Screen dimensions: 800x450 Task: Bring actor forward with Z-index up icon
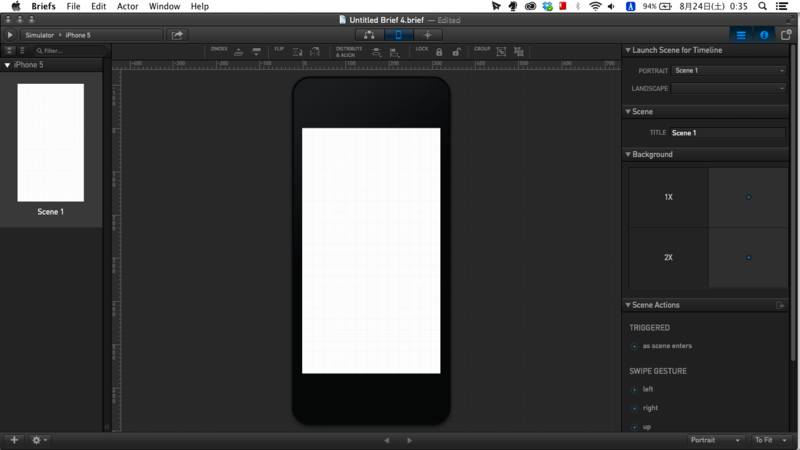[238, 52]
